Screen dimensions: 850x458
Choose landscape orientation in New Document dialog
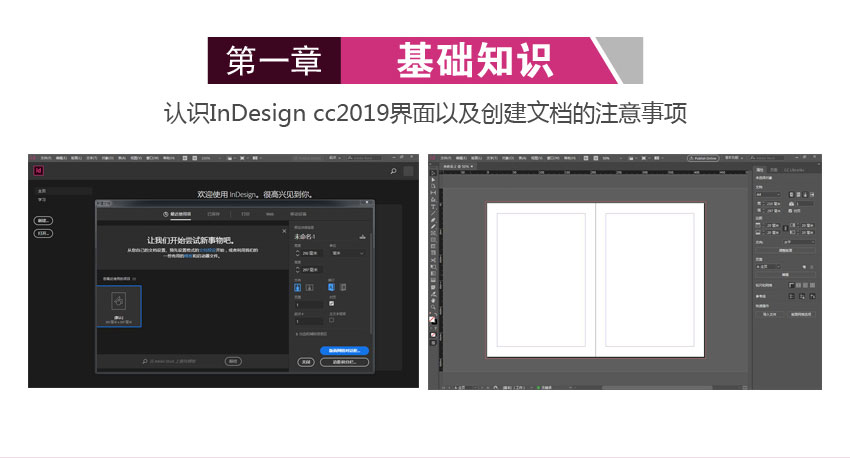coord(309,287)
